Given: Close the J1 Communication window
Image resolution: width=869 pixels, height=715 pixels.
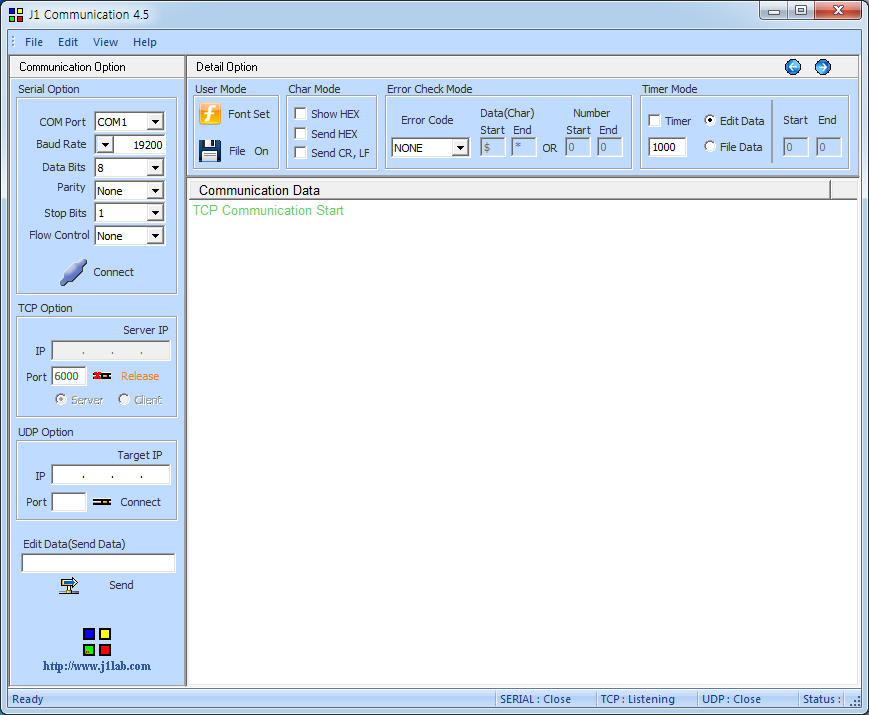Looking at the screenshot, I should (x=839, y=11).
